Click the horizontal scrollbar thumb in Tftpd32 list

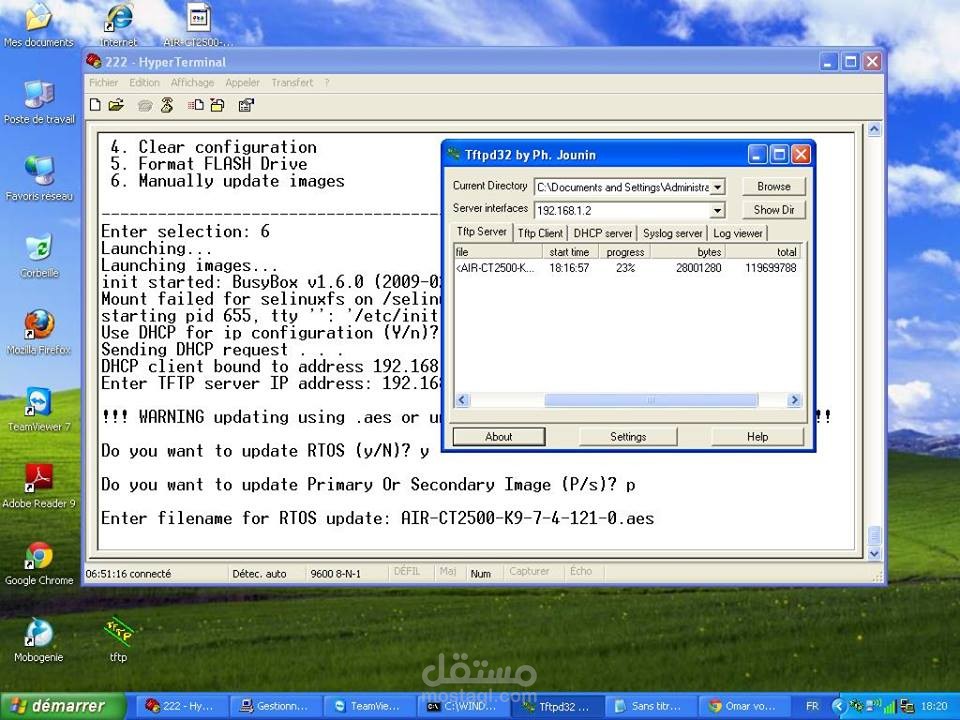(x=651, y=400)
